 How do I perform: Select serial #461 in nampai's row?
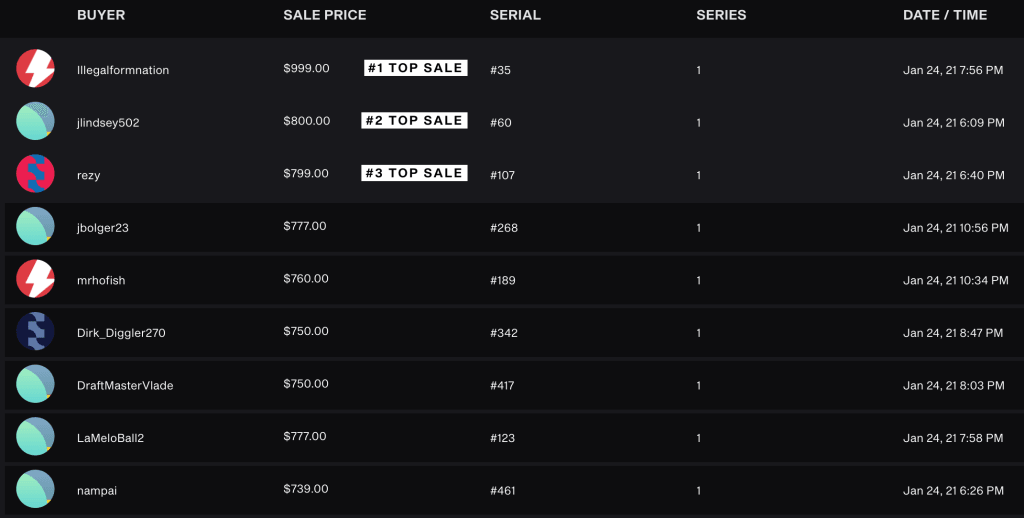pyautogui.click(x=503, y=490)
